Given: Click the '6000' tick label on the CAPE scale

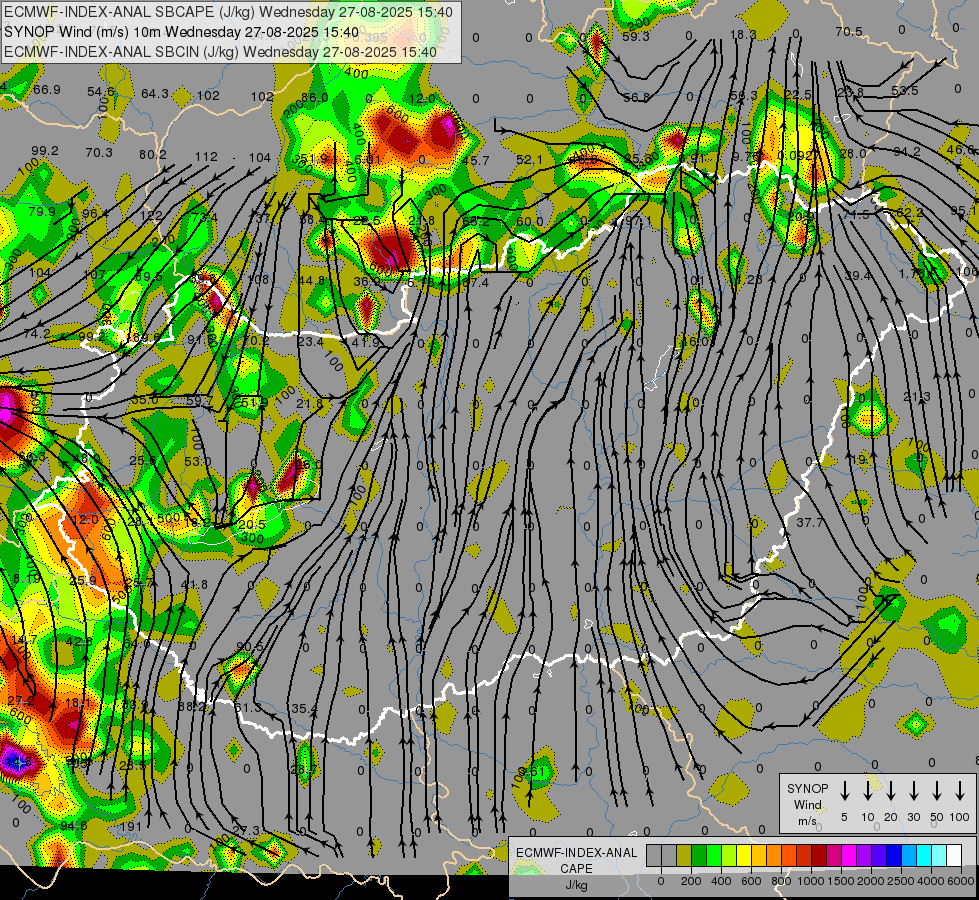Looking at the screenshot, I should click(961, 881).
